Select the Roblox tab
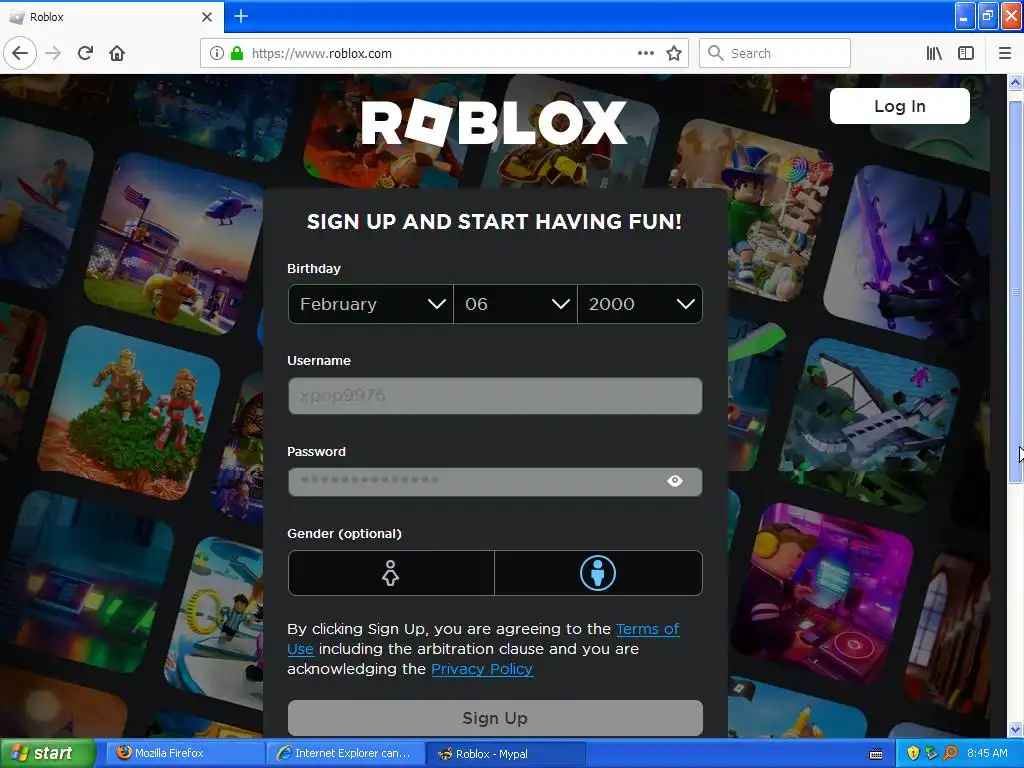 coord(111,17)
